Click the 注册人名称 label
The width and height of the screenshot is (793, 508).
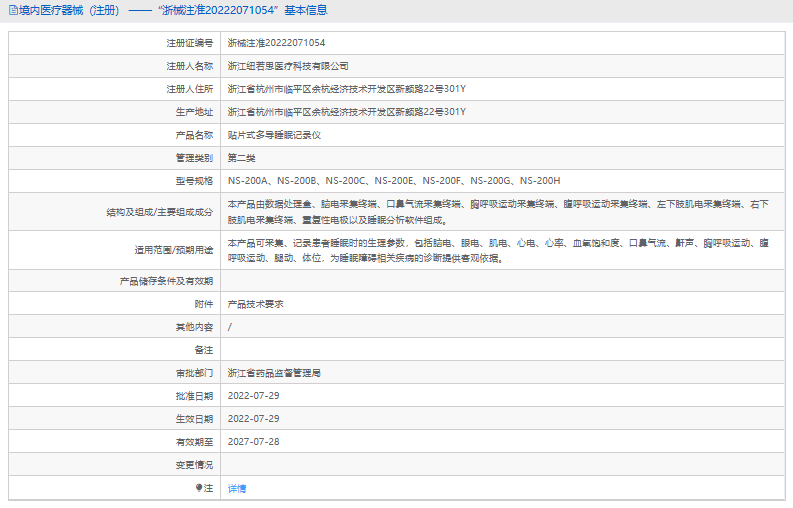coord(190,66)
